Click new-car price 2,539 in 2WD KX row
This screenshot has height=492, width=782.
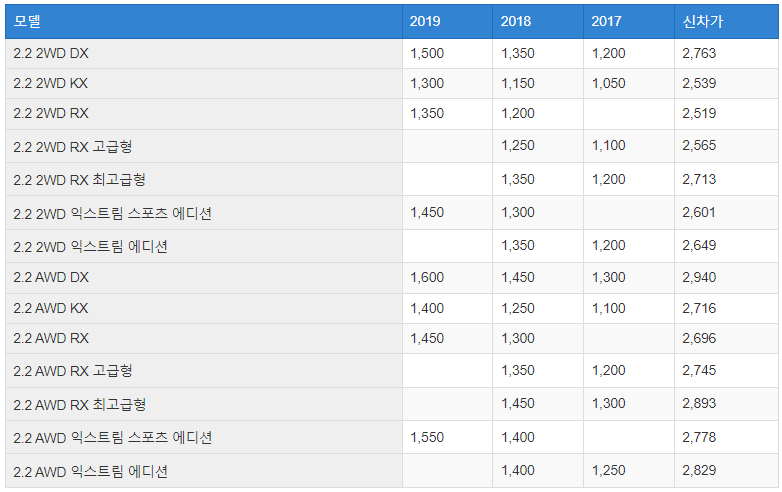pos(699,83)
